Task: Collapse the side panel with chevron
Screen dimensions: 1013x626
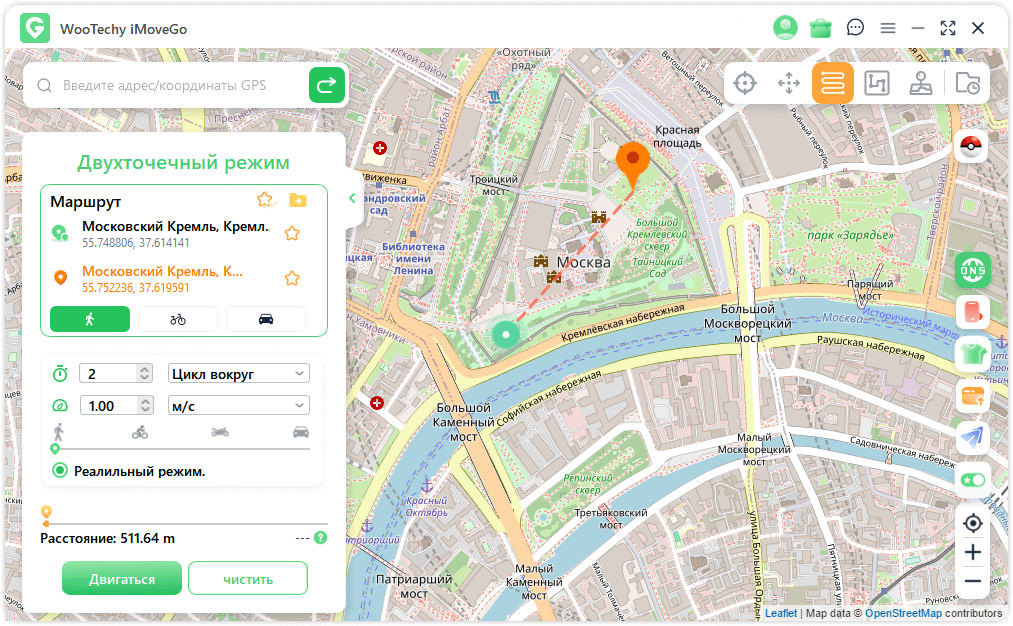Action: pyautogui.click(x=352, y=198)
